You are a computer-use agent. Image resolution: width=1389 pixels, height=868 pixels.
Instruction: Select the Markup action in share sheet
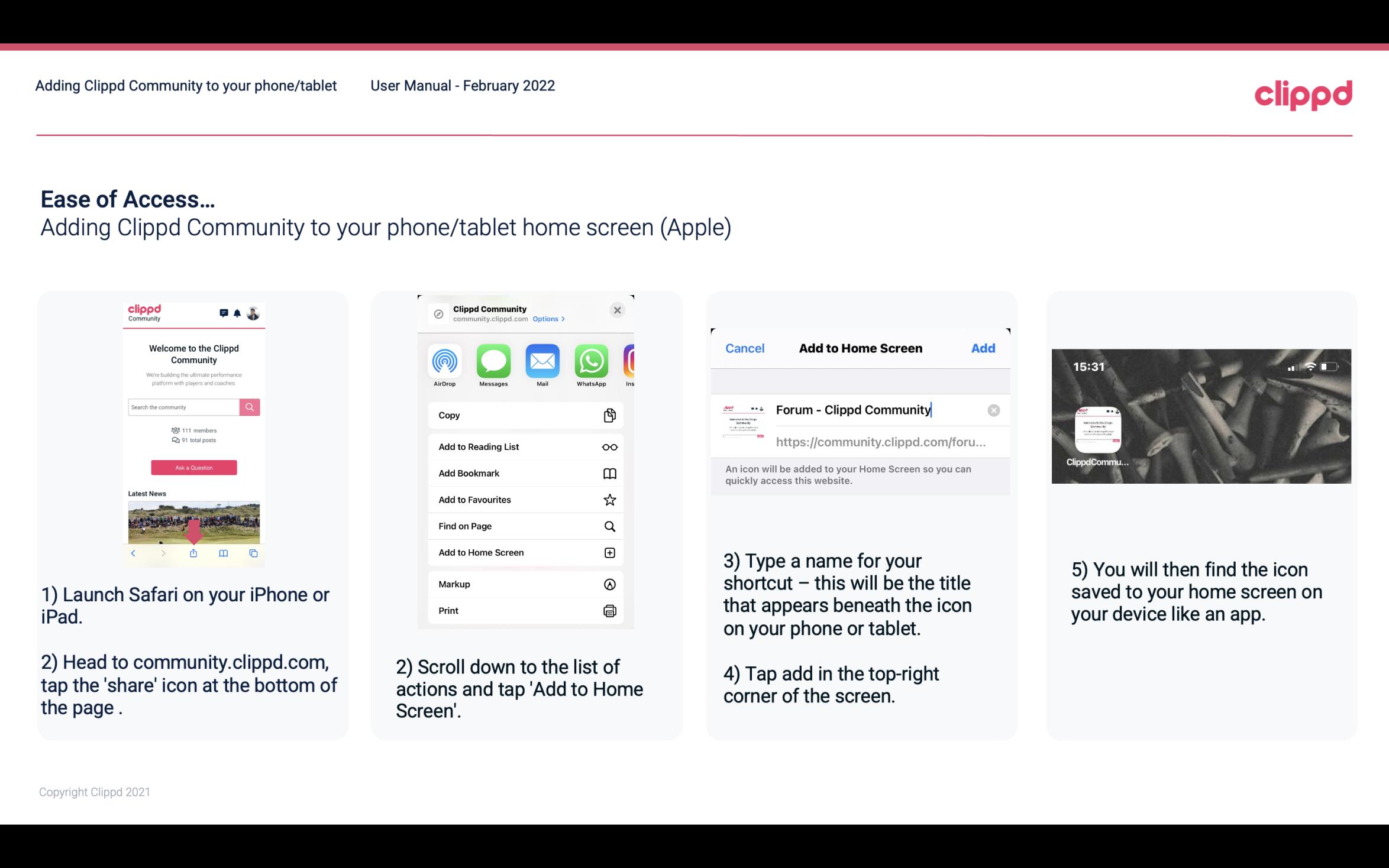[524, 584]
